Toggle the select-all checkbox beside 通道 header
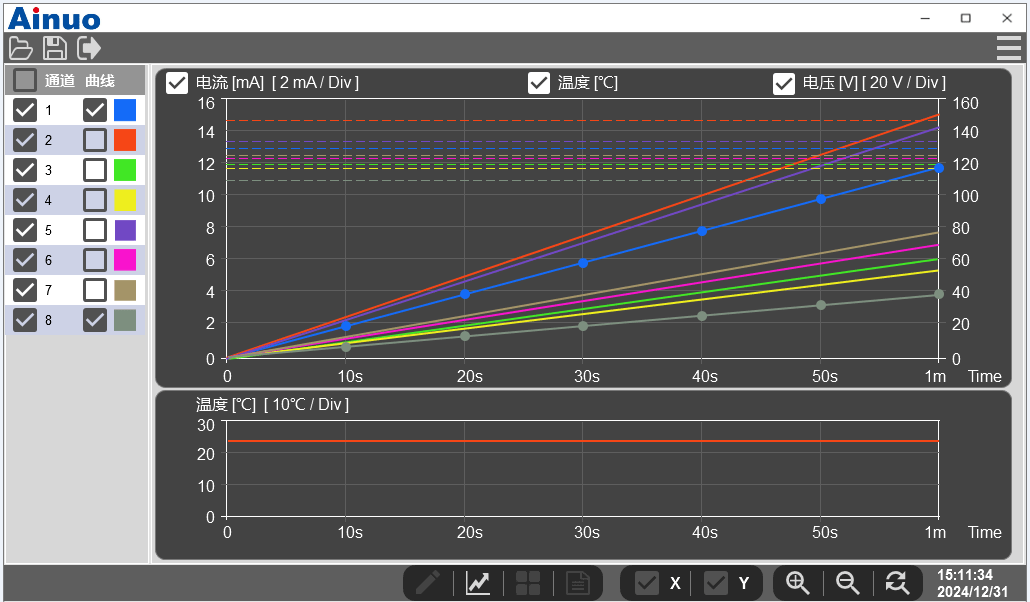The width and height of the screenshot is (1030, 602). tap(25, 80)
